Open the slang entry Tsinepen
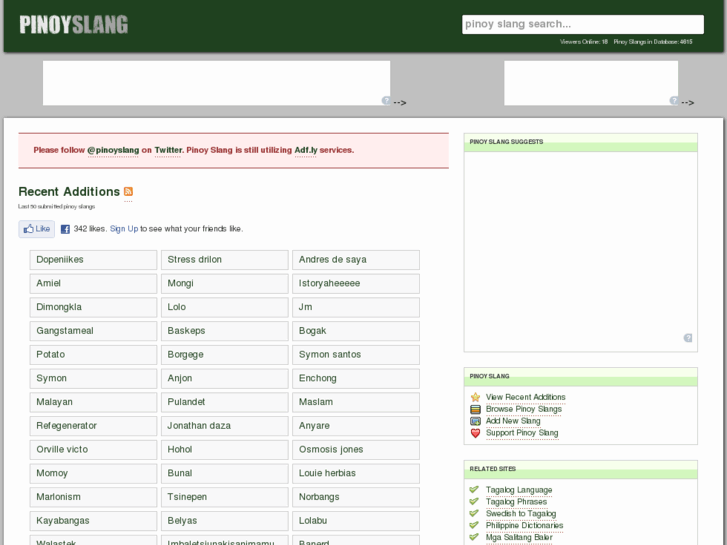 tap(224, 497)
